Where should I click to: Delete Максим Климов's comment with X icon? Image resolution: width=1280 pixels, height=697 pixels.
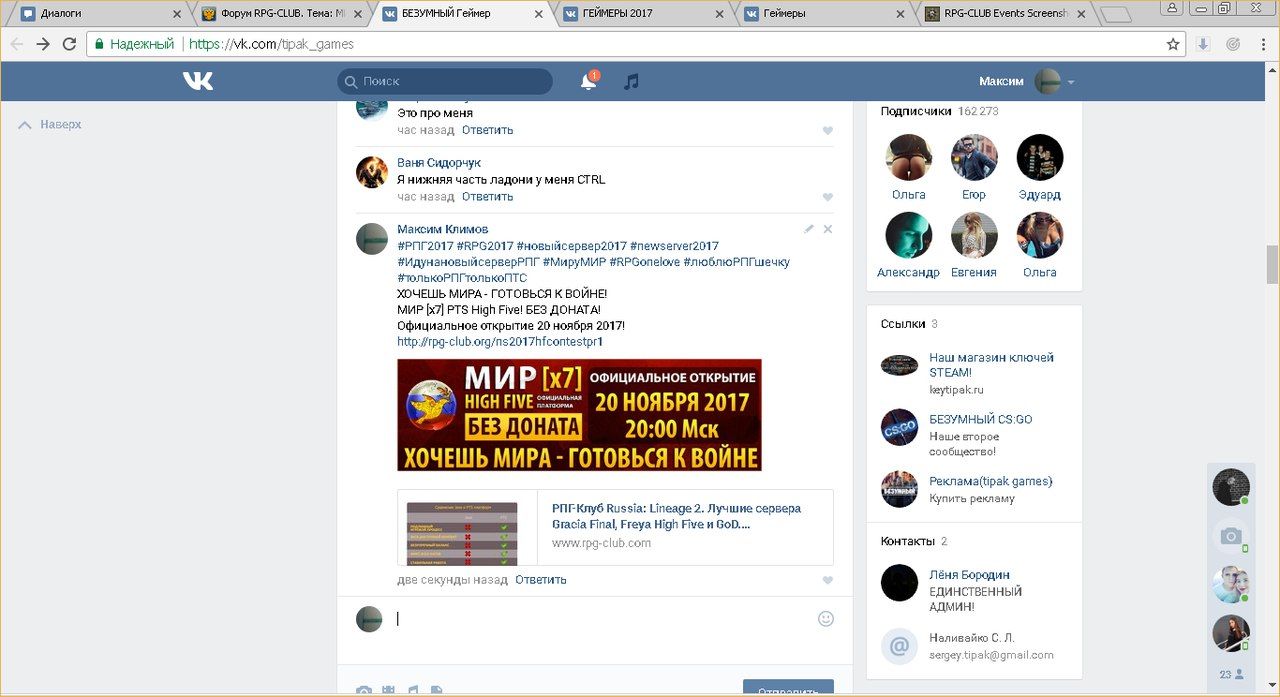pyautogui.click(x=827, y=229)
